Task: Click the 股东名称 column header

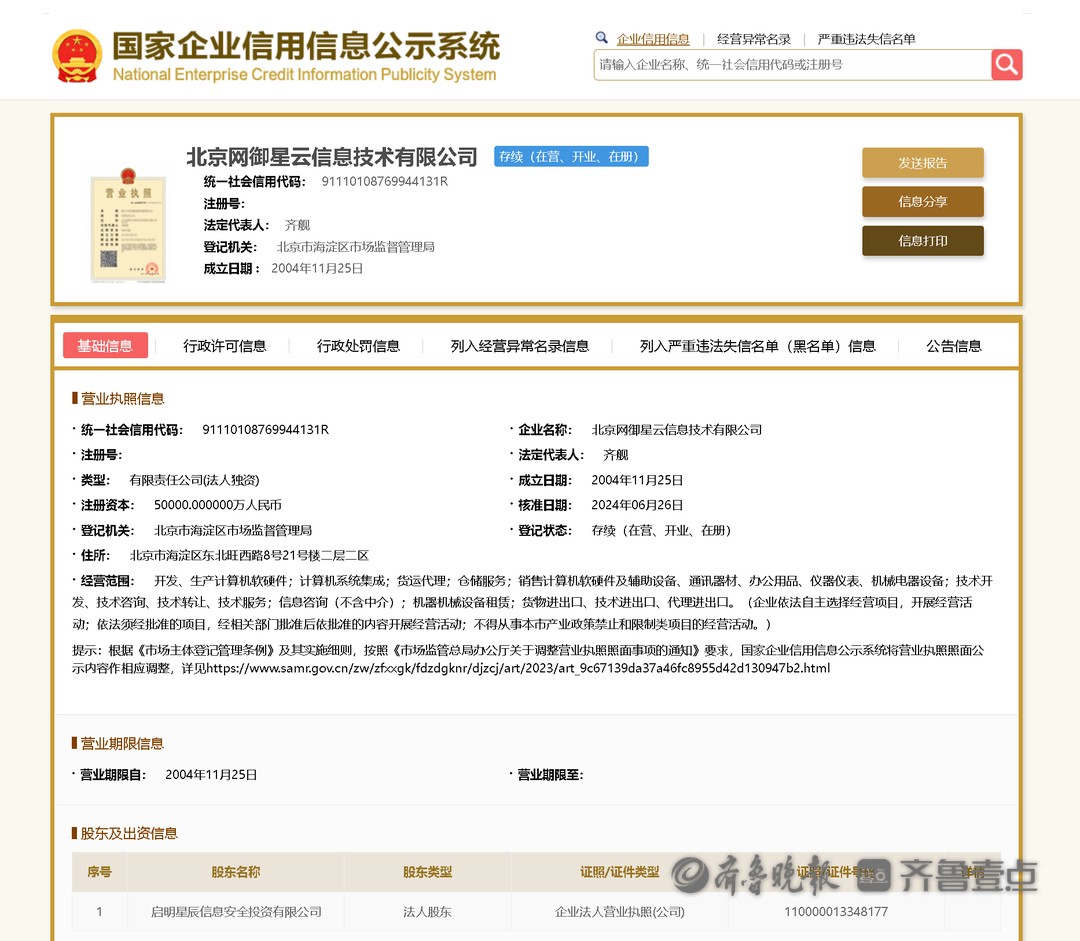Action: tap(235, 872)
